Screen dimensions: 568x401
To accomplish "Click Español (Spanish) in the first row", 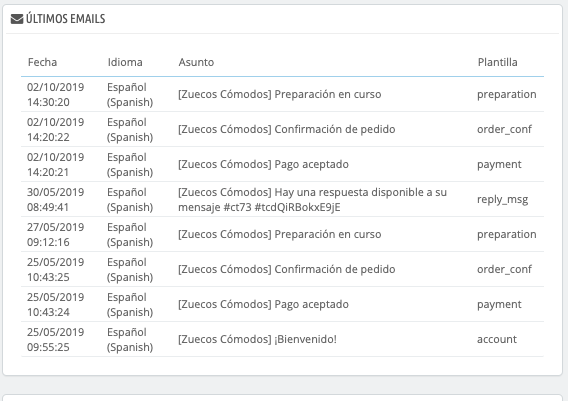I will (x=130, y=95).
